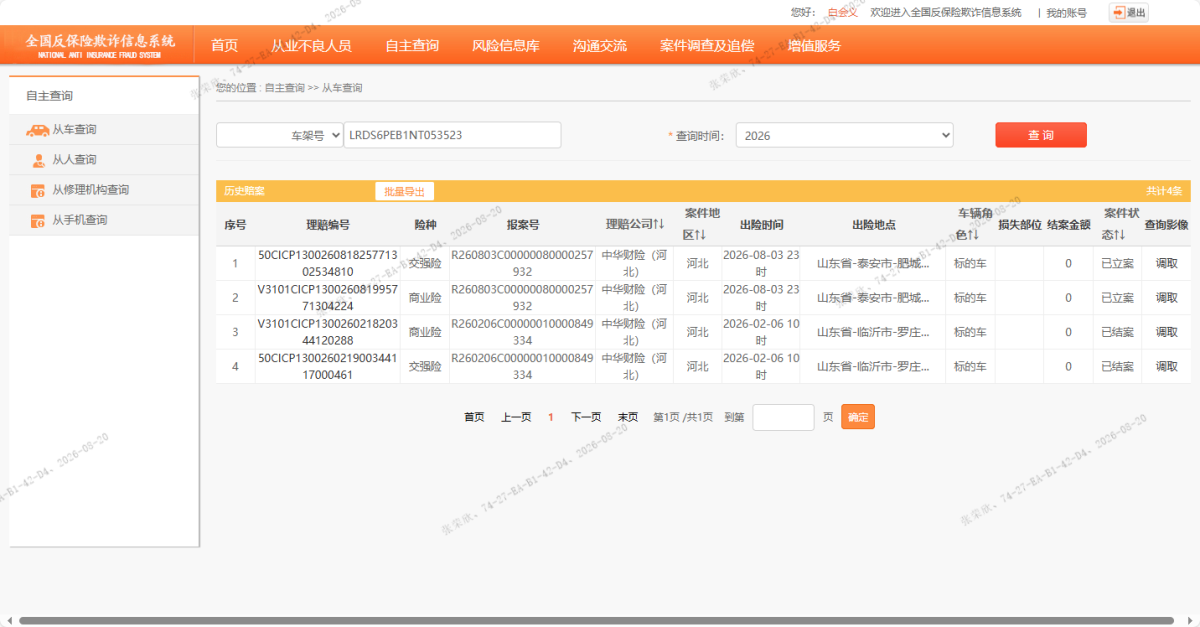Click 调取 in row 3
This screenshot has width=1200, height=627.
[1167, 332]
